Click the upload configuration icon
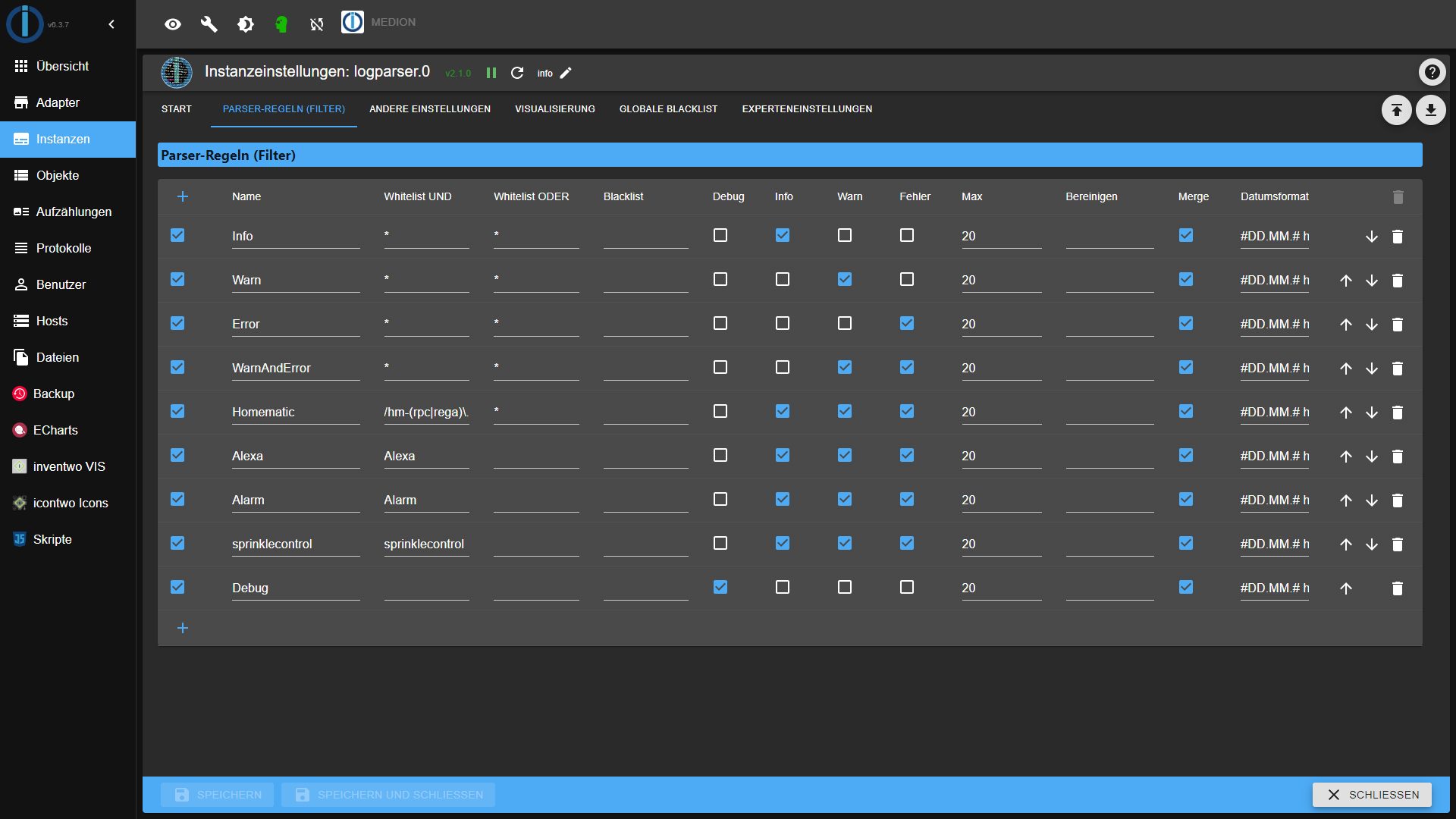The height and width of the screenshot is (819, 1456). (1396, 110)
